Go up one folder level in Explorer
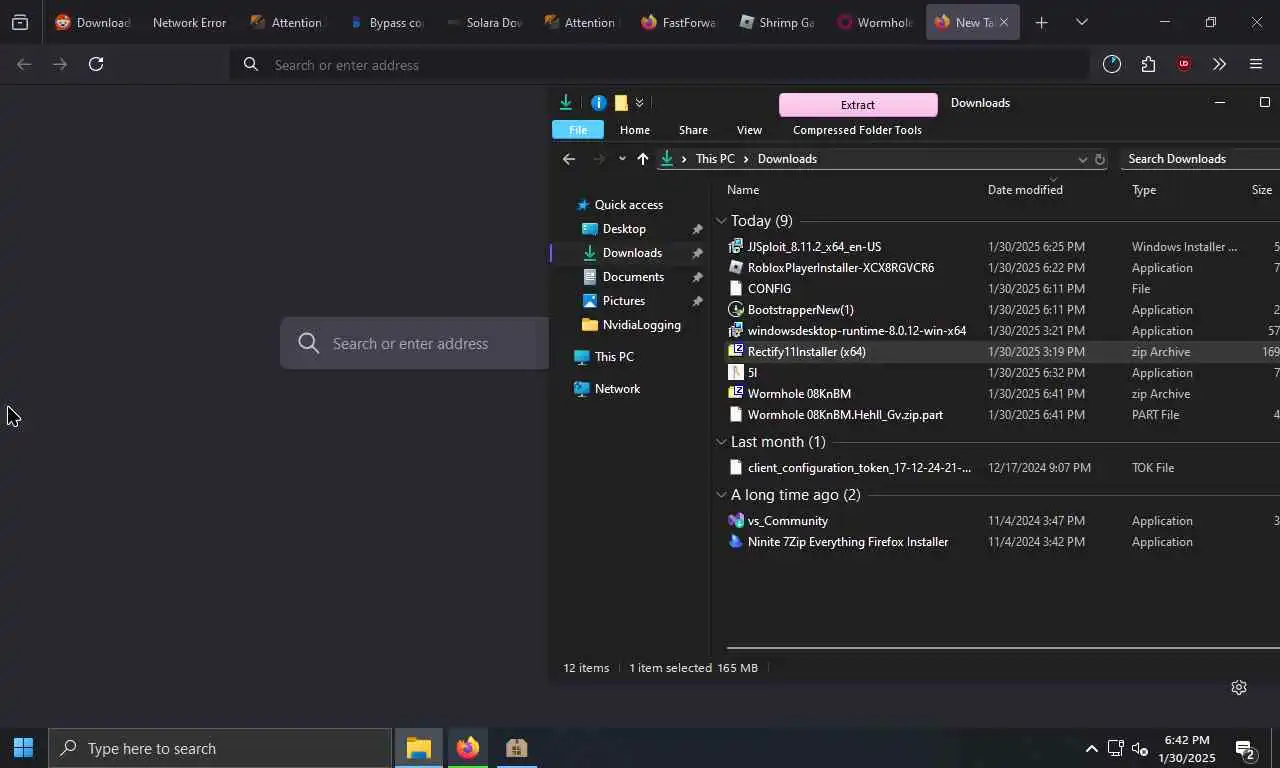Image resolution: width=1280 pixels, height=768 pixels. 642,159
